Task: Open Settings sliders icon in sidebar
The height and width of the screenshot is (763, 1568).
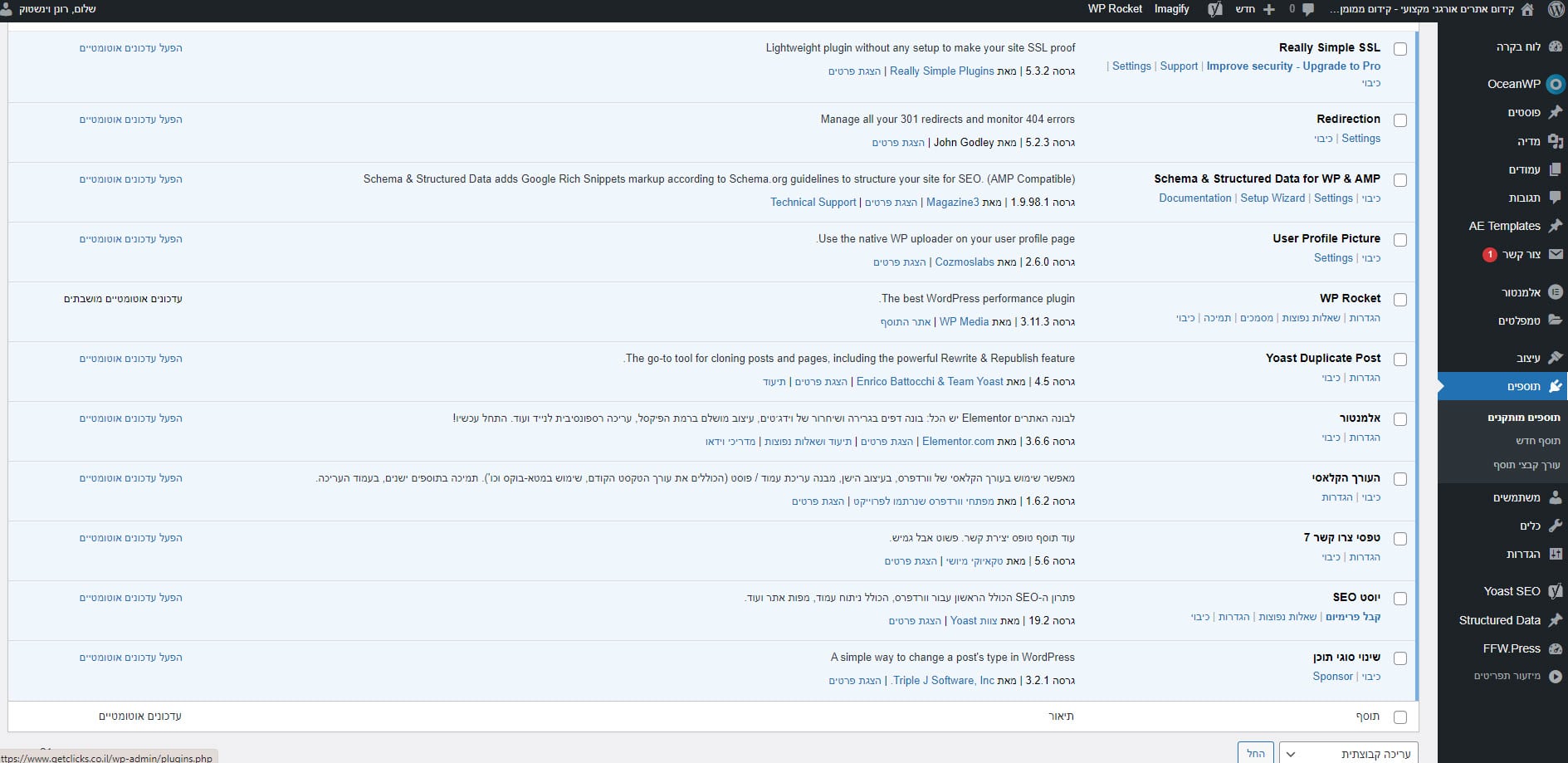Action: (x=1556, y=554)
